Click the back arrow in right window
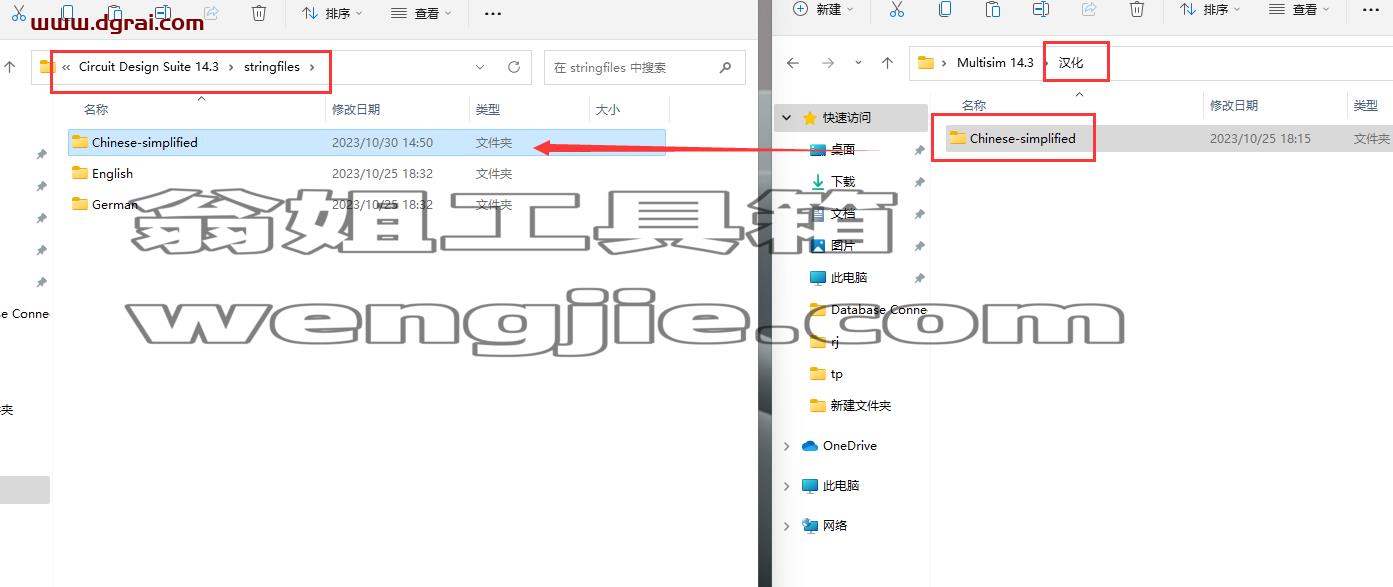Viewport: 1393px width, 587px height. 793,62
